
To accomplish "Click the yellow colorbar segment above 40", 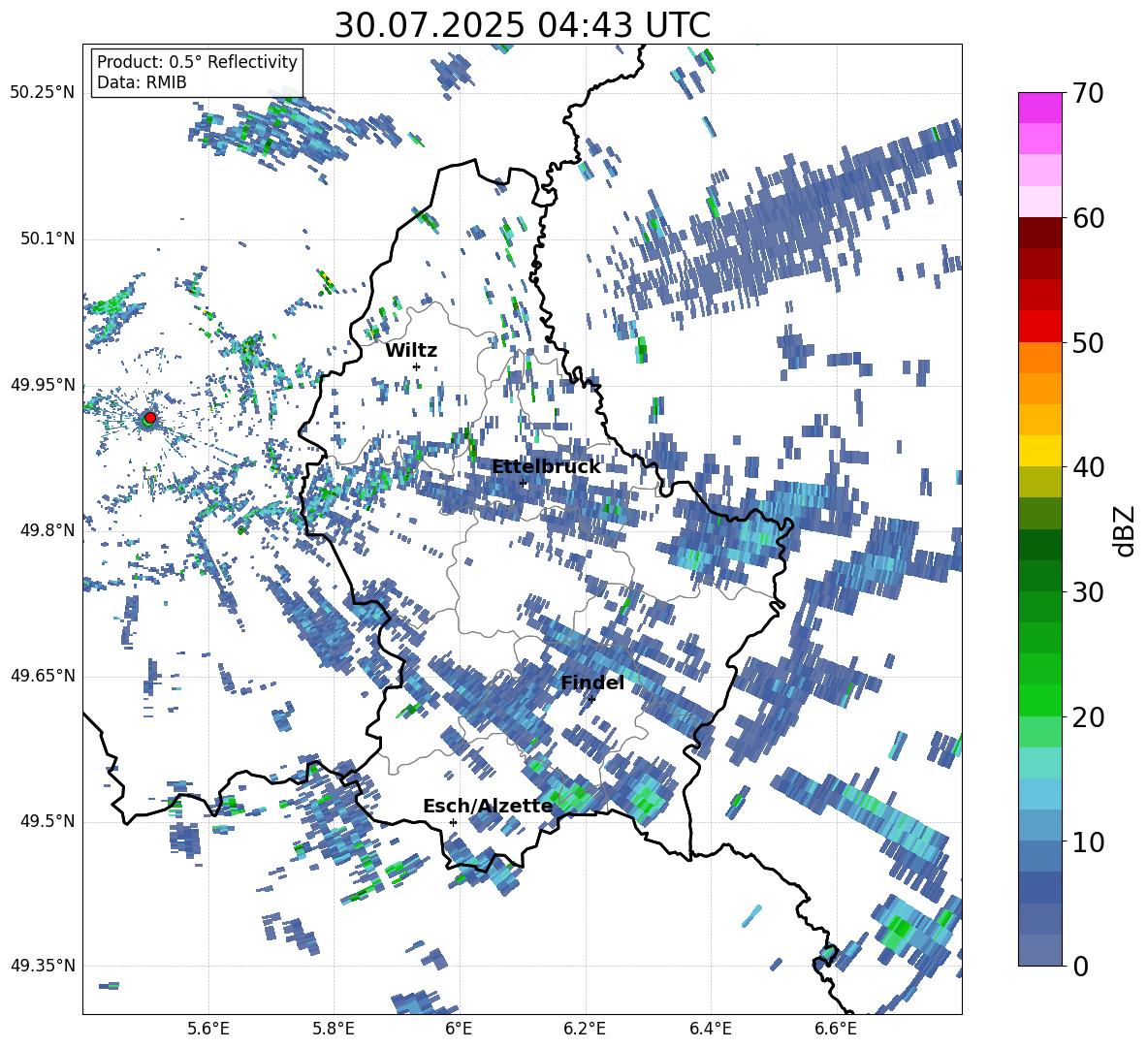I will click(x=1039, y=451).
